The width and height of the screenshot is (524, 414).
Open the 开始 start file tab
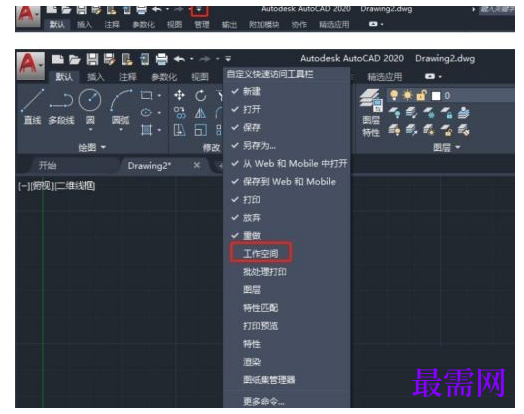(x=48, y=165)
